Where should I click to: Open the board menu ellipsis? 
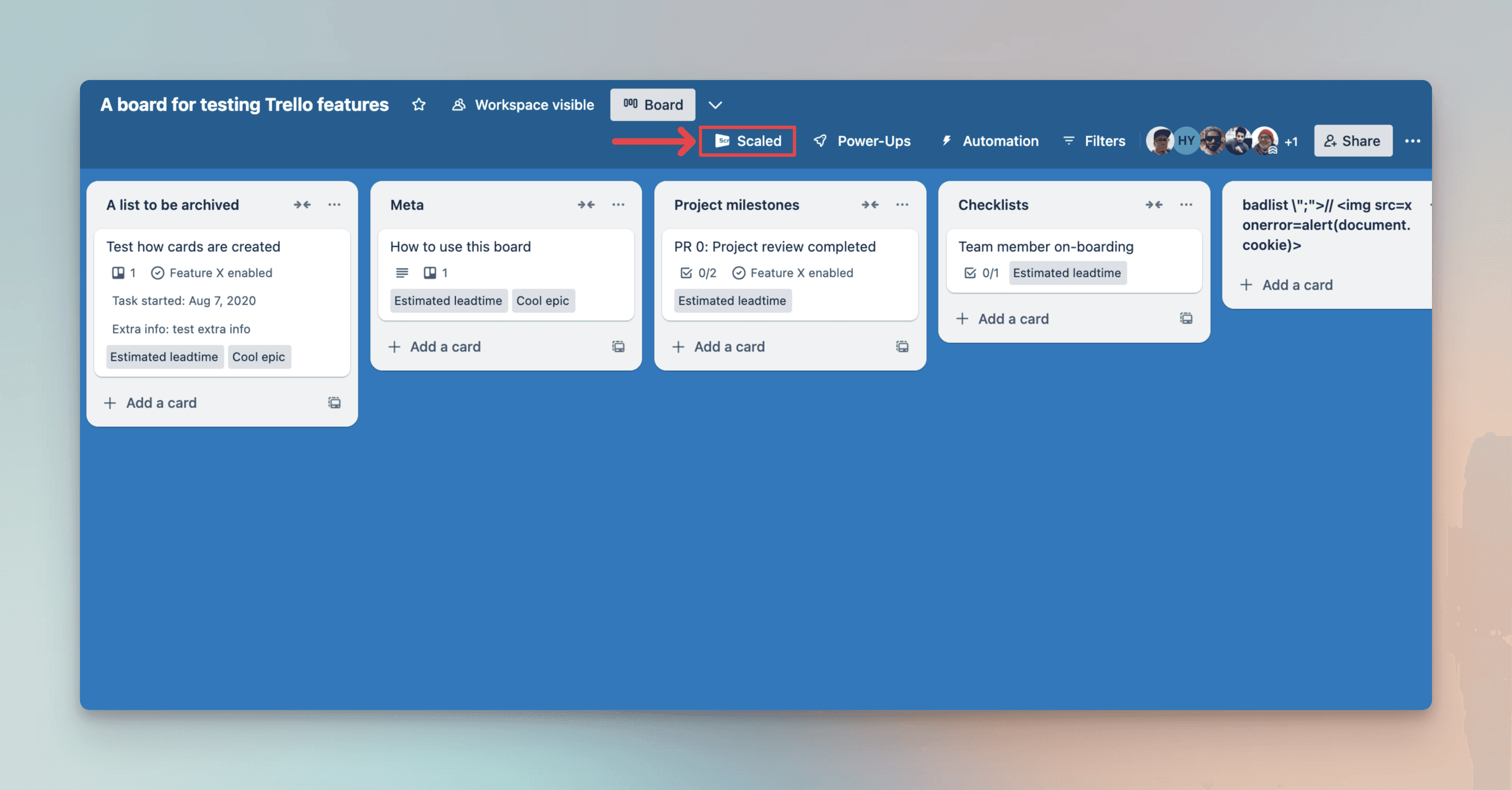(x=1412, y=141)
